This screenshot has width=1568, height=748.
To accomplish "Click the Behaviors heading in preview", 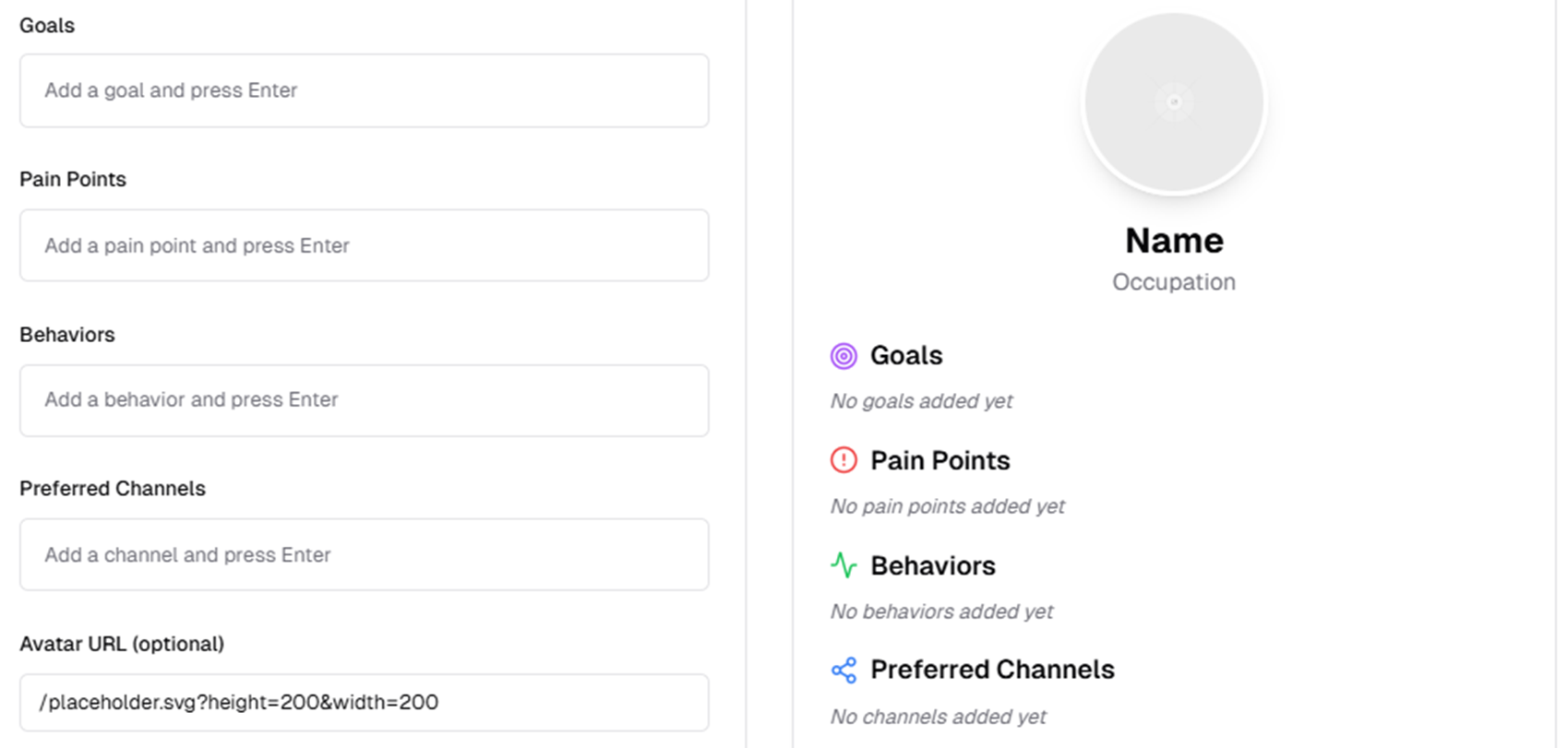I will (933, 565).
